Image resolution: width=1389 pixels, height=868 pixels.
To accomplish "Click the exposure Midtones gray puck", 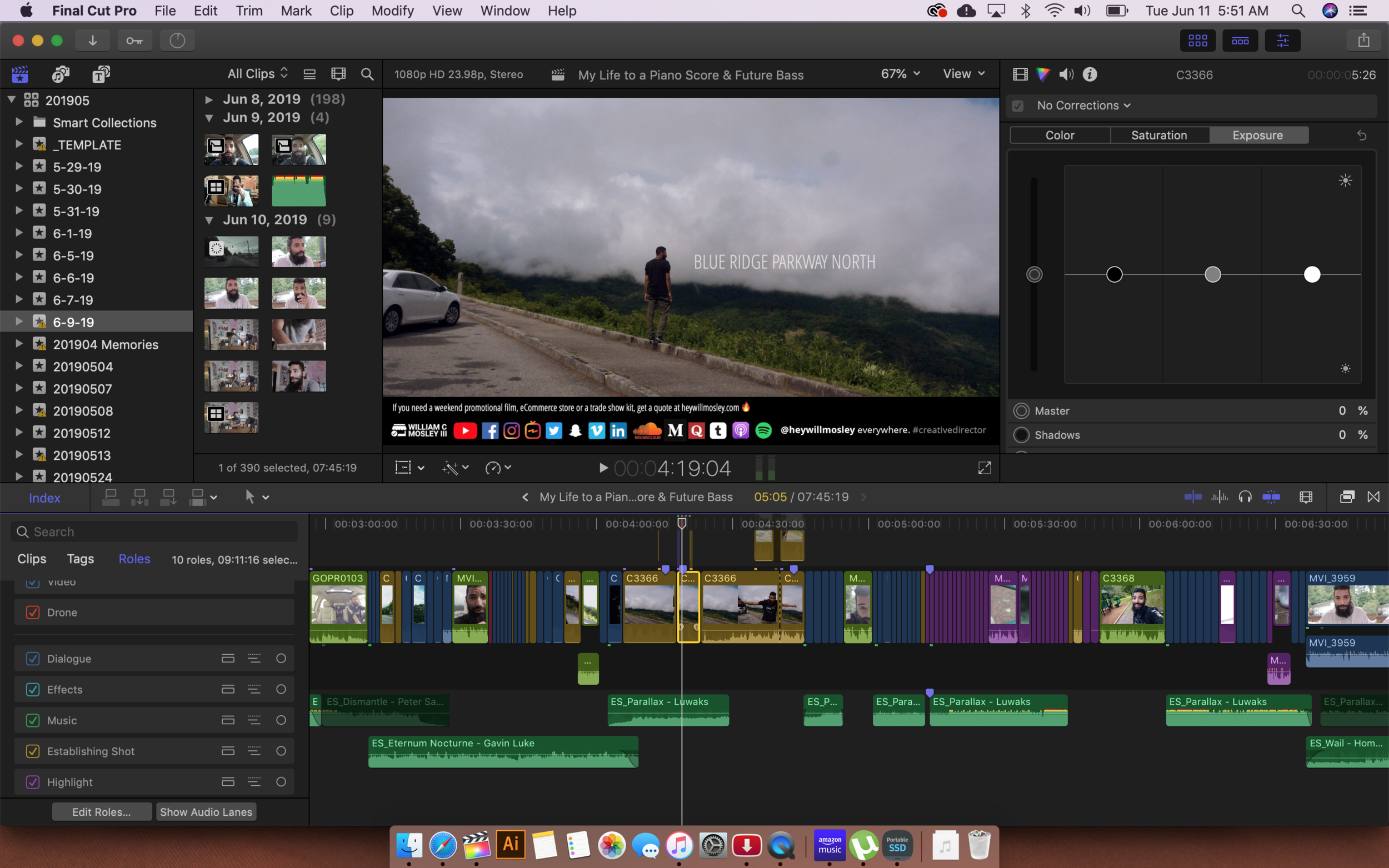I will (x=1213, y=274).
